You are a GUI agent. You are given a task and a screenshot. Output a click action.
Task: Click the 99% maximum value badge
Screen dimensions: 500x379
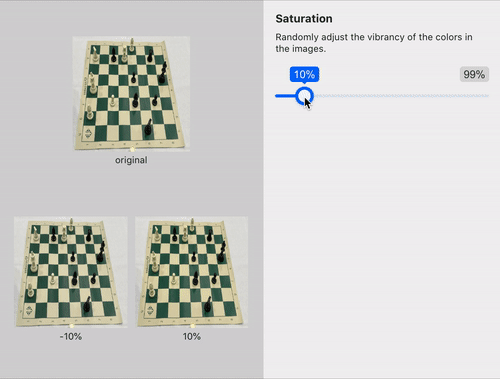(x=474, y=74)
